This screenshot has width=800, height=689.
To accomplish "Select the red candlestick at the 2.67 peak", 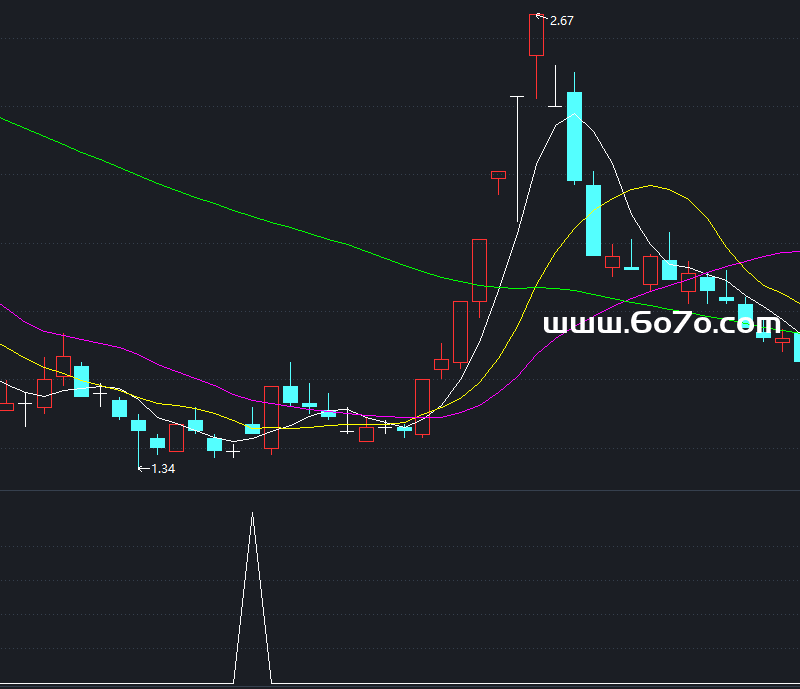I will [536, 56].
